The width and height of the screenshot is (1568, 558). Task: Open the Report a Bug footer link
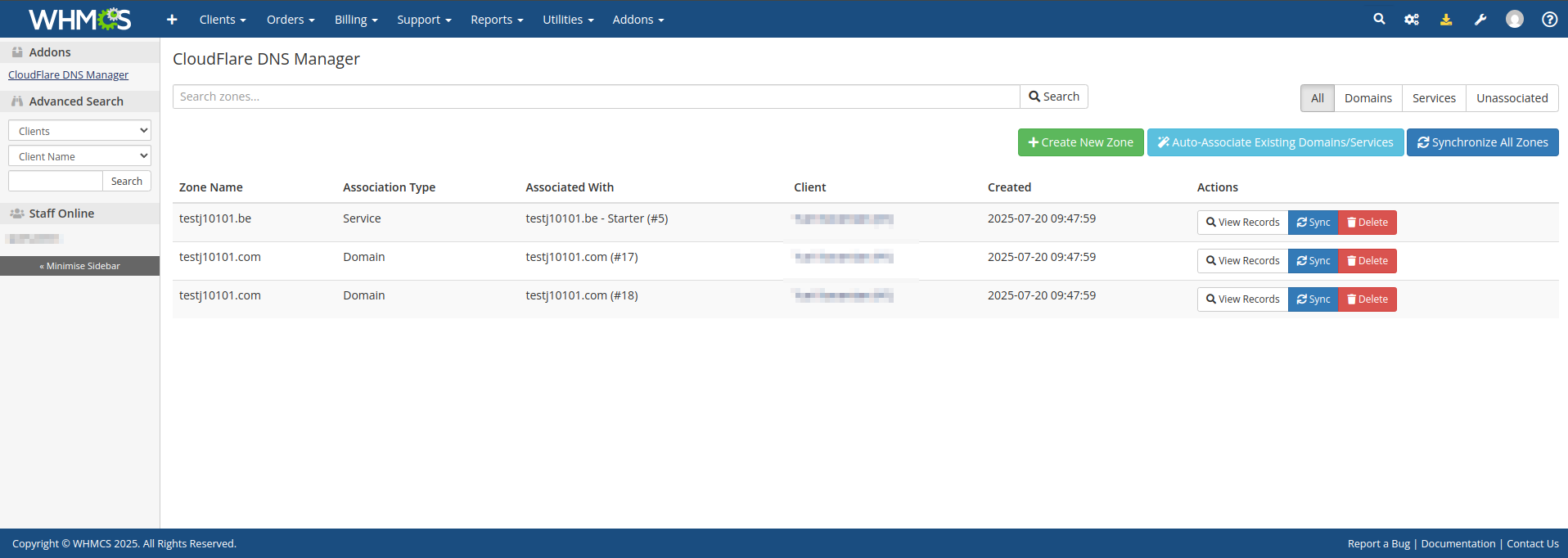click(x=1379, y=544)
